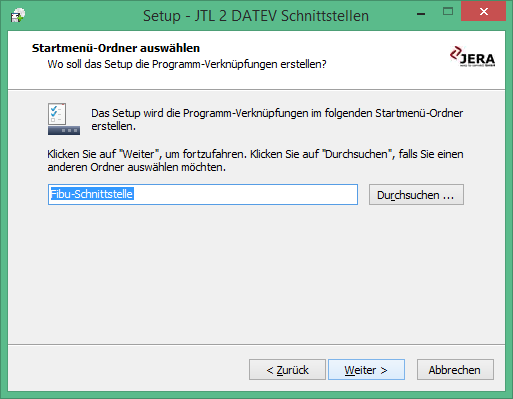Click the maximize window icon
Screen dimensions: 513x399
[448, 12]
